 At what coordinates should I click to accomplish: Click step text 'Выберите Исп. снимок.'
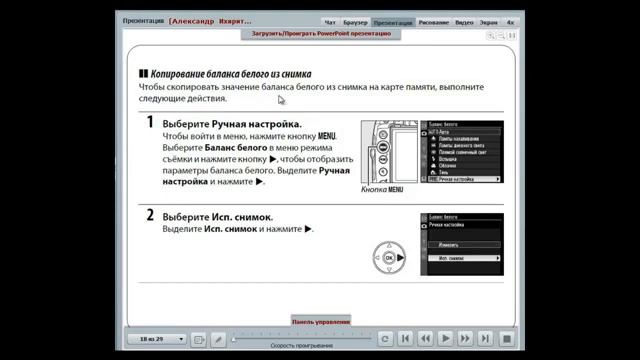point(218,217)
